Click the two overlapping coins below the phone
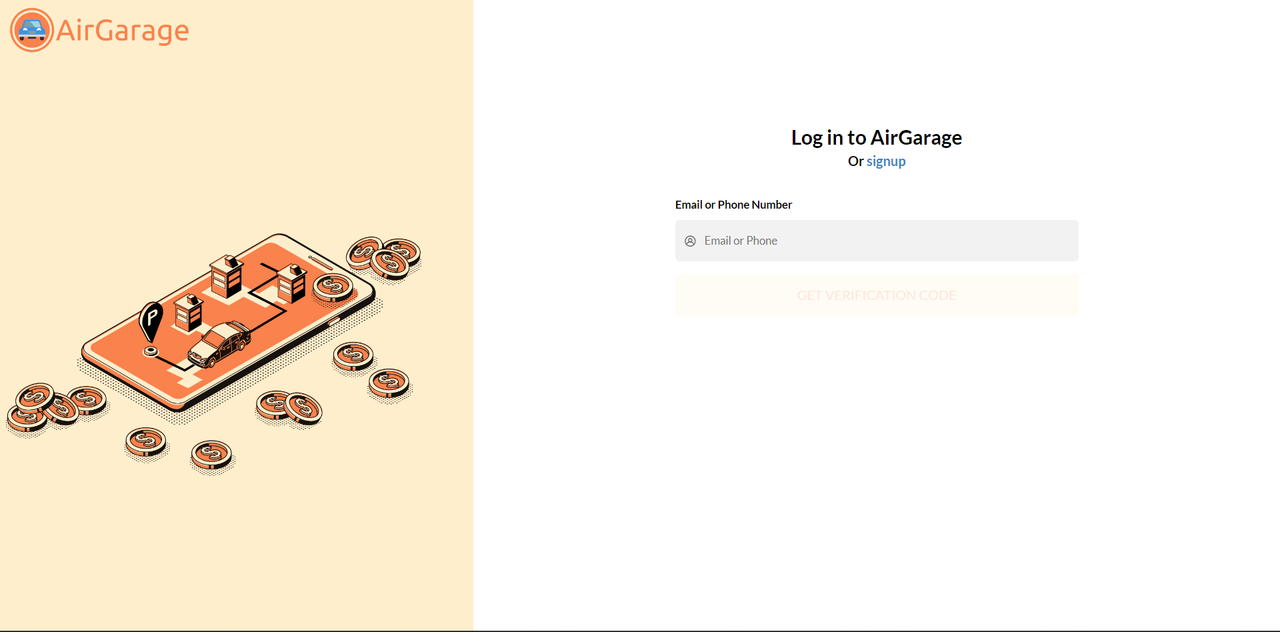1280x632 pixels. (290, 408)
